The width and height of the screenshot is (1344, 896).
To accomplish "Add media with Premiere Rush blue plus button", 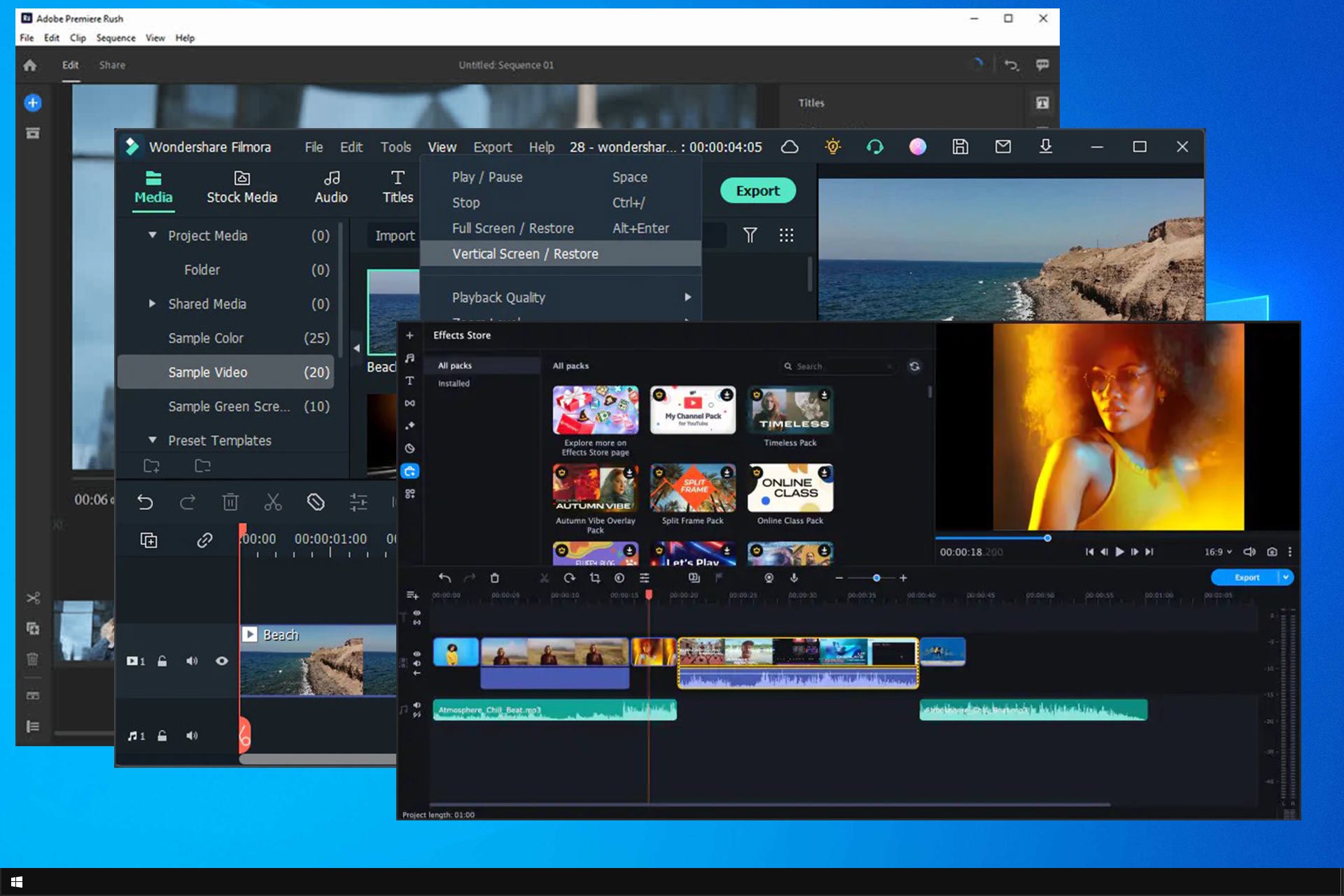I will (x=32, y=103).
